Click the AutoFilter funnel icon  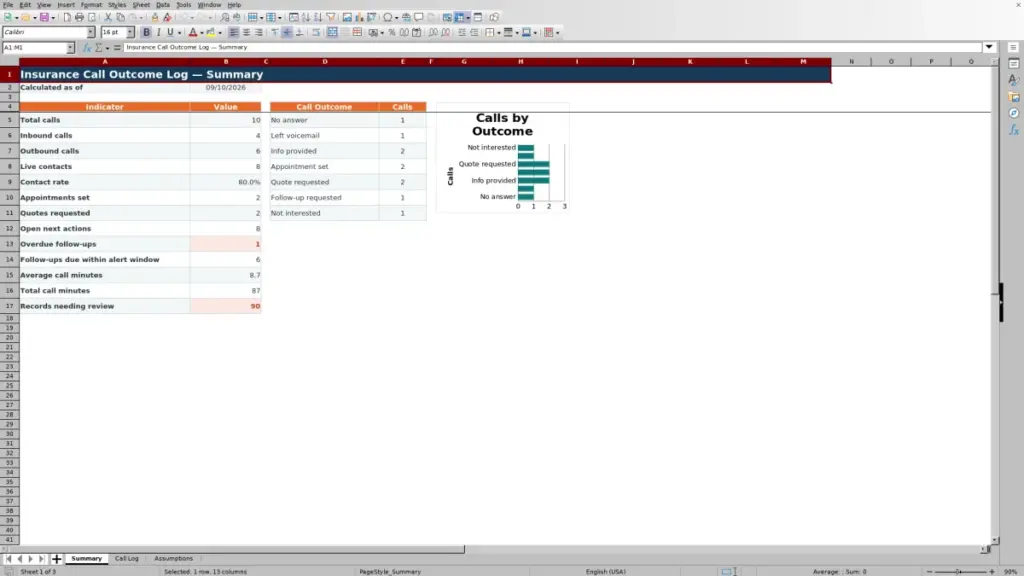point(331,18)
